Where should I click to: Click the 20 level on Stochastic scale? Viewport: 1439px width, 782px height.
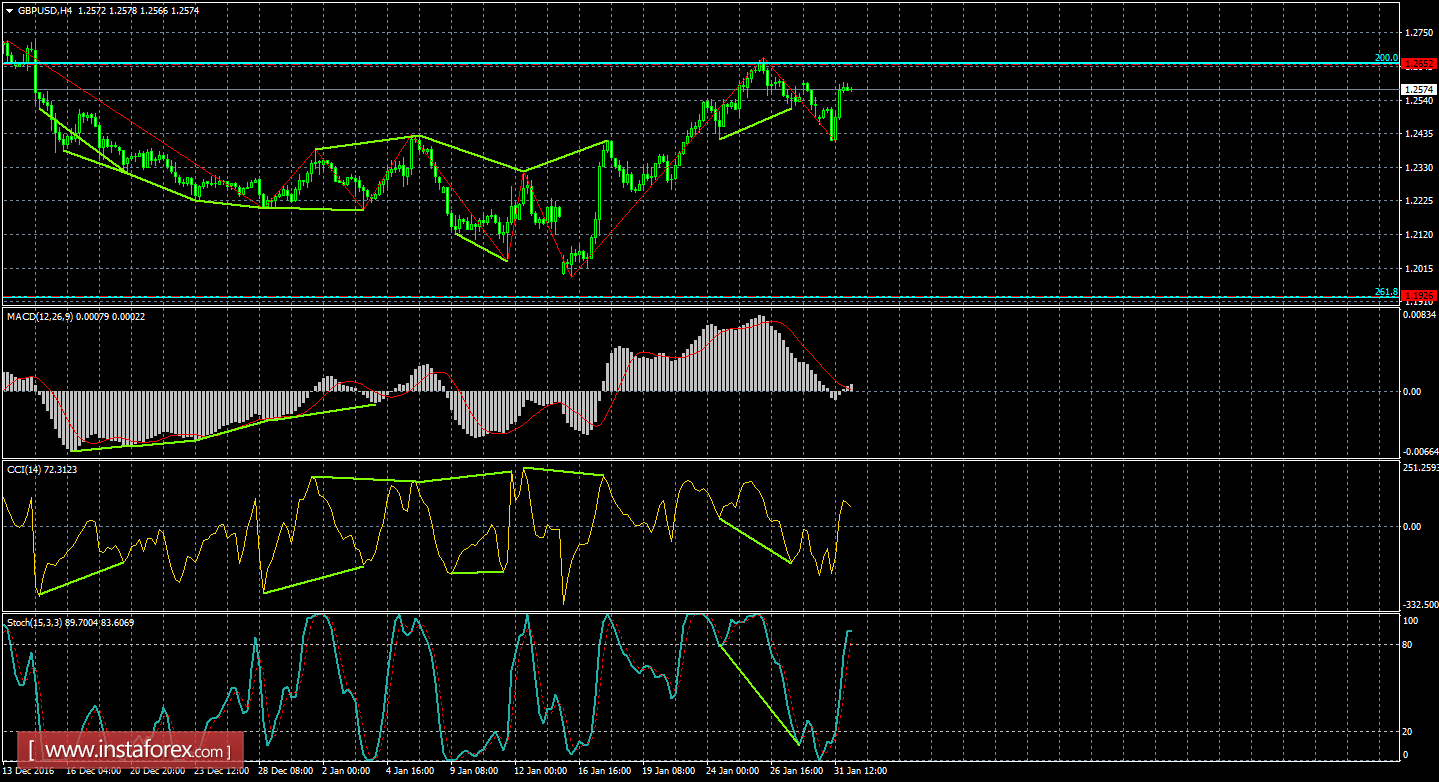click(1406, 732)
